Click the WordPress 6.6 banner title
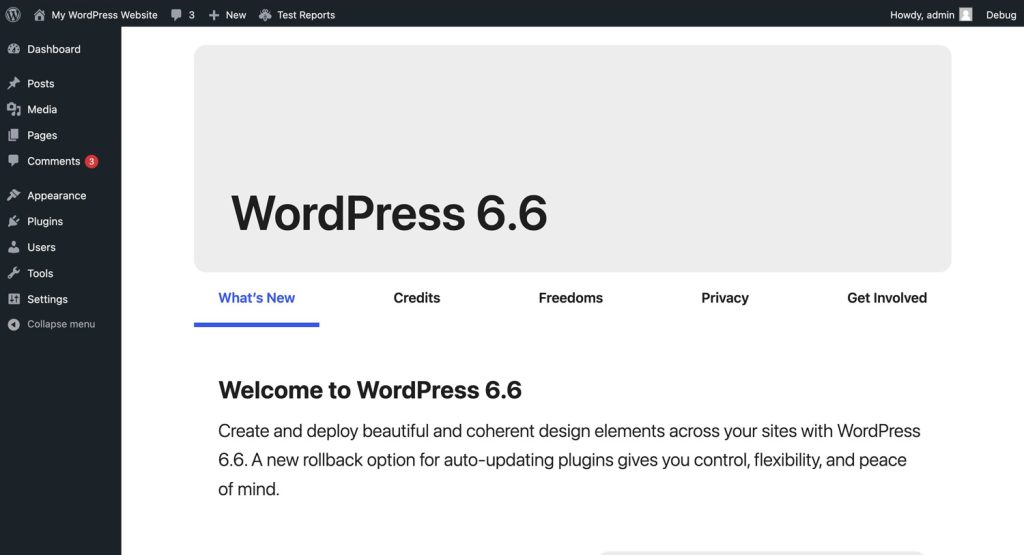The height and width of the screenshot is (555, 1024). (x=389, y=214)
